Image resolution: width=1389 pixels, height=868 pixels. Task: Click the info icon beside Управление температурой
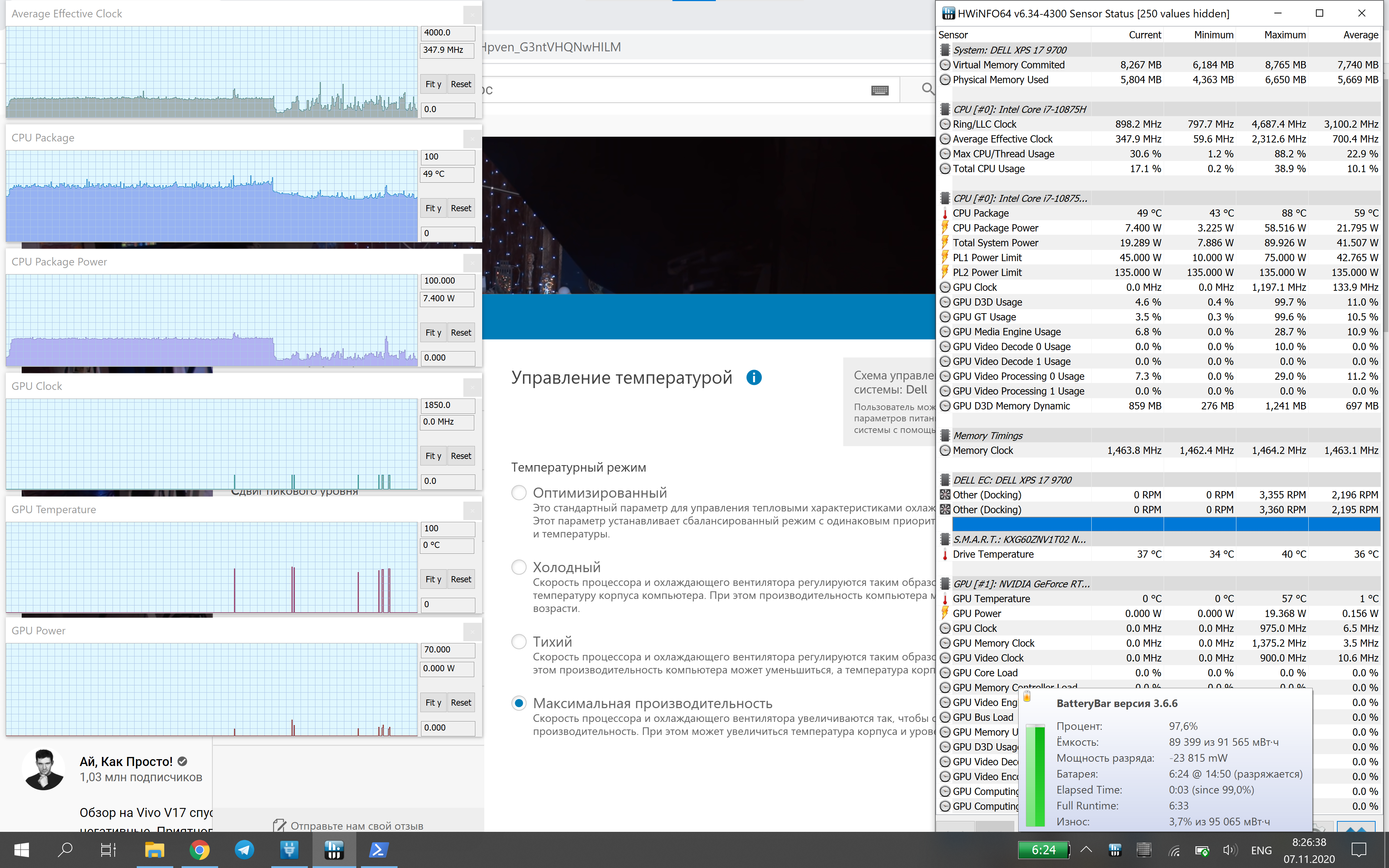[753, 377]
